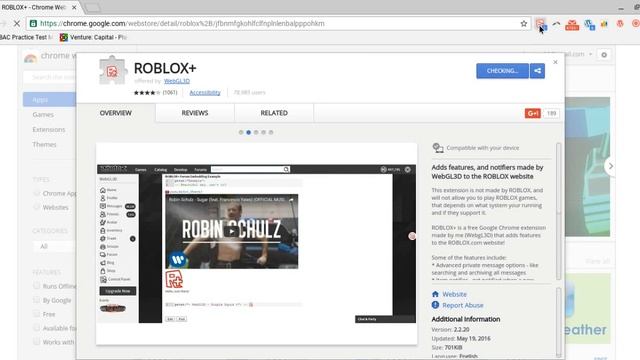Click the CHECKING... install button
The width and height of the screenshot is (640, 360).
502,71
